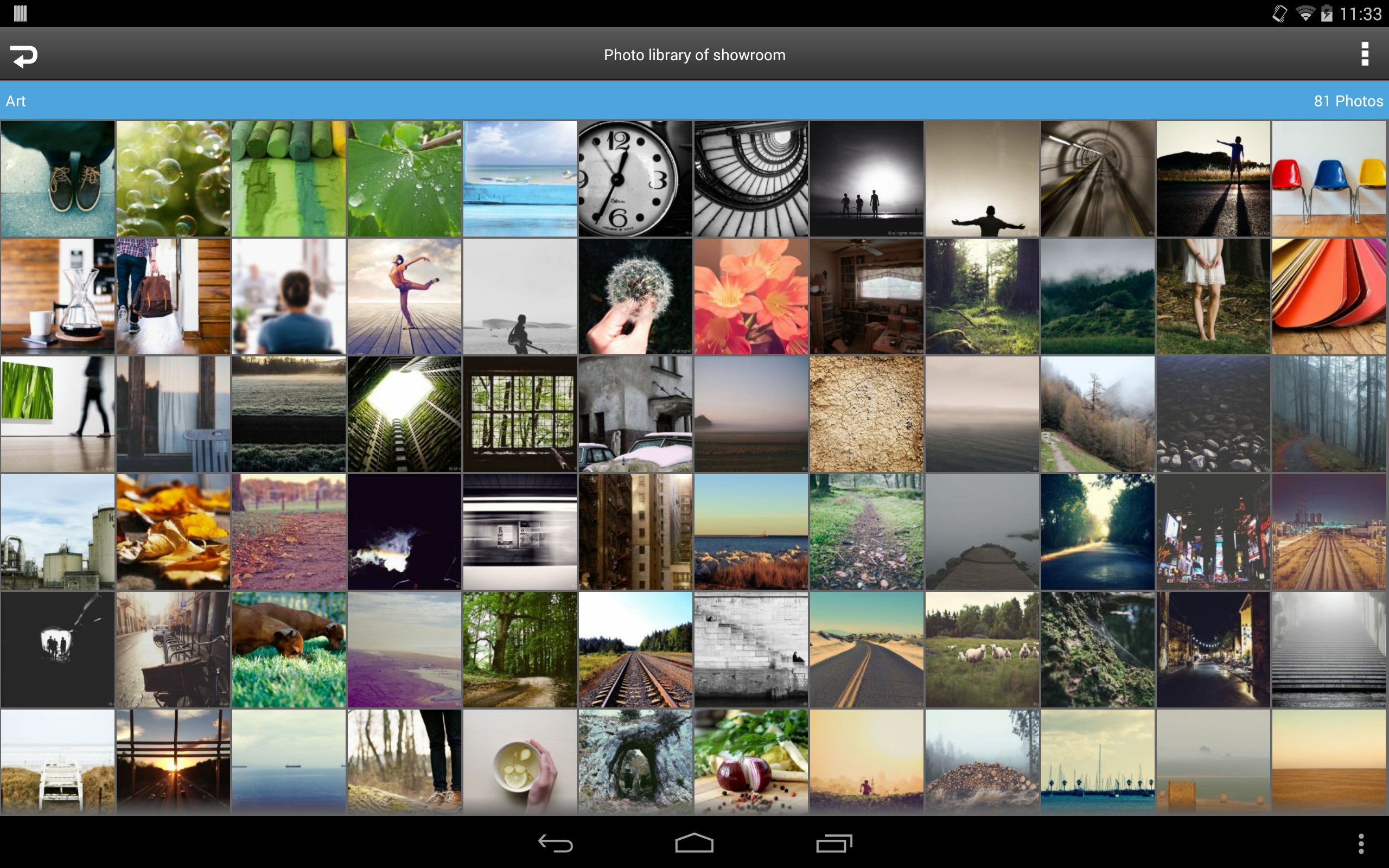
Task: Open the shoes on teal ground photo
Action: (58, 178)
